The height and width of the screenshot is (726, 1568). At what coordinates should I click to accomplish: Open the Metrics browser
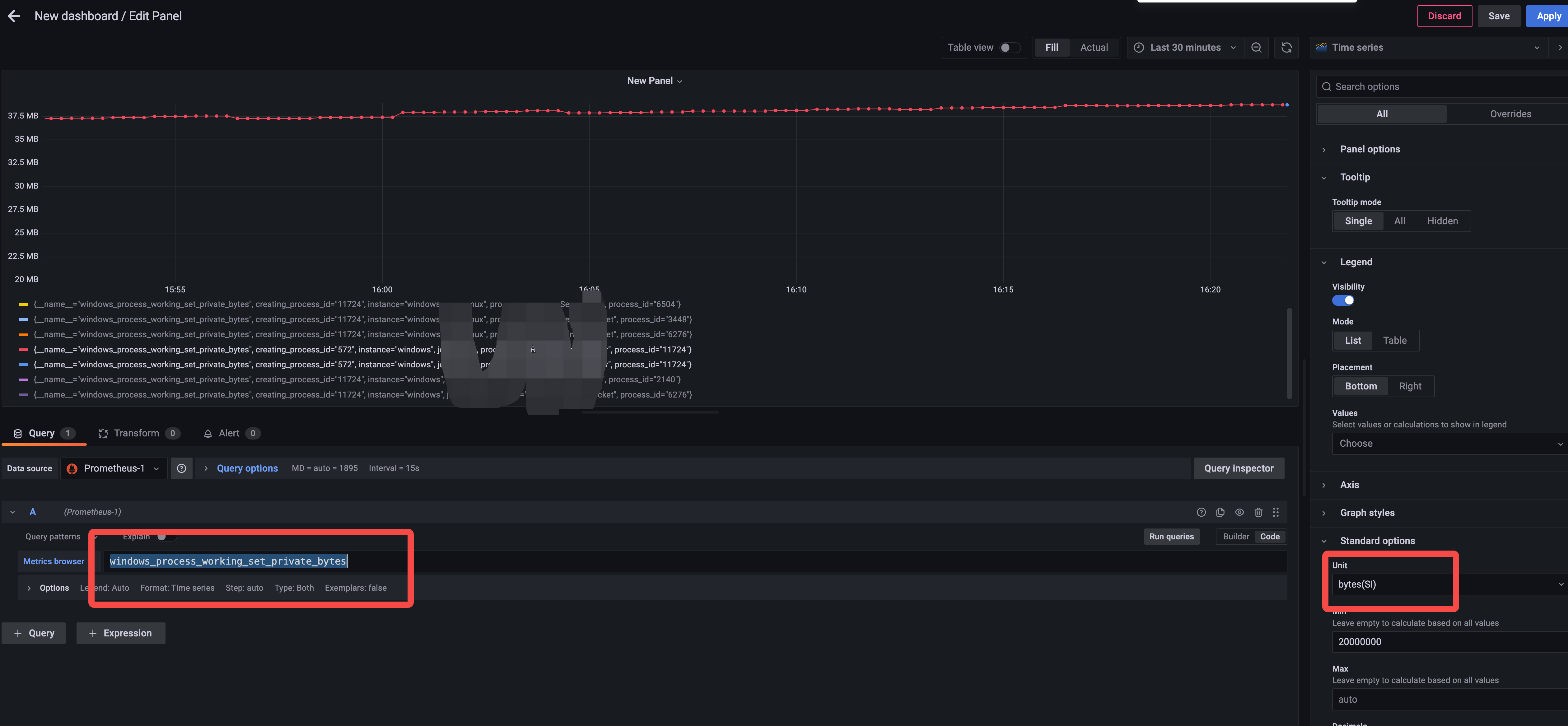[54, 561]
